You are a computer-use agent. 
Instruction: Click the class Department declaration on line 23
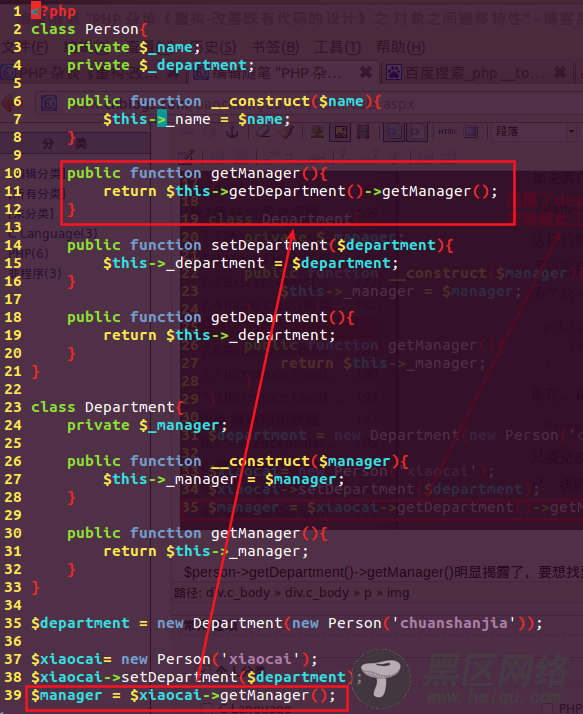pyautogui.click(x=107, y=407)
